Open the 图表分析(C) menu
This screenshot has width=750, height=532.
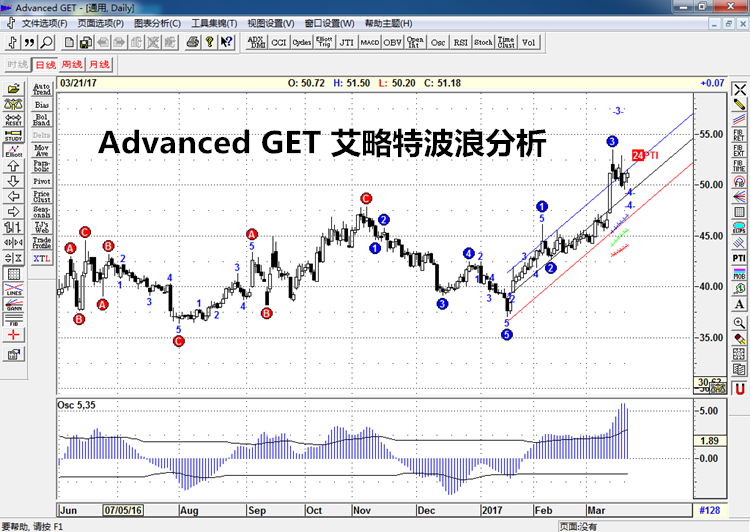(159, 23)
